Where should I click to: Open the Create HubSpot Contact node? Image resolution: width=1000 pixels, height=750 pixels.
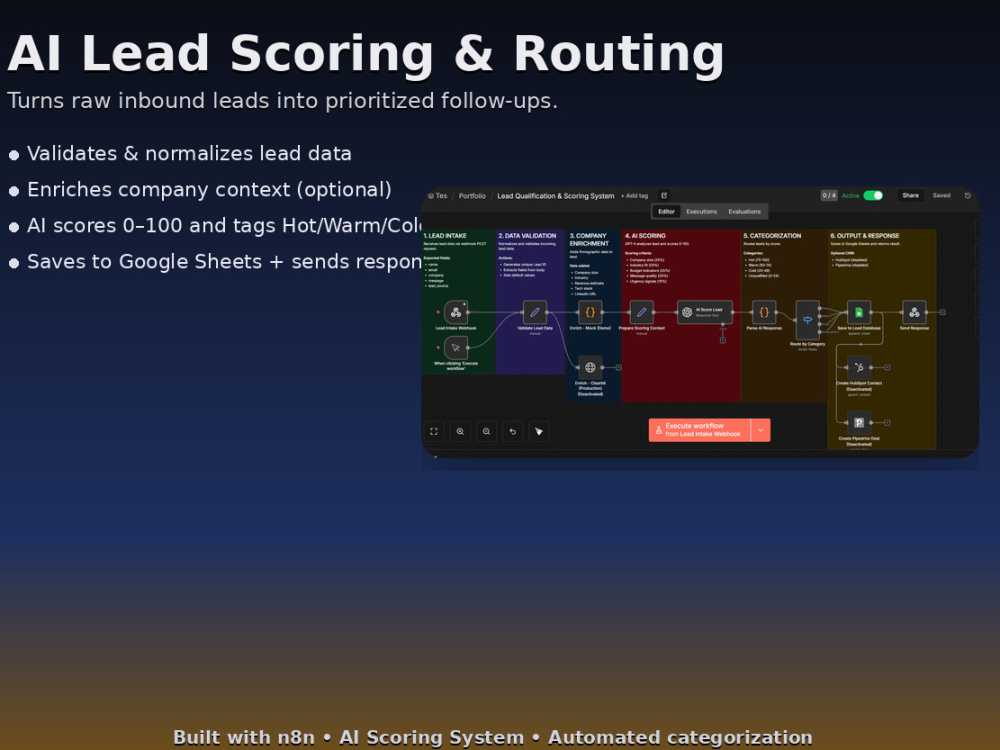(x=858, y=367)
